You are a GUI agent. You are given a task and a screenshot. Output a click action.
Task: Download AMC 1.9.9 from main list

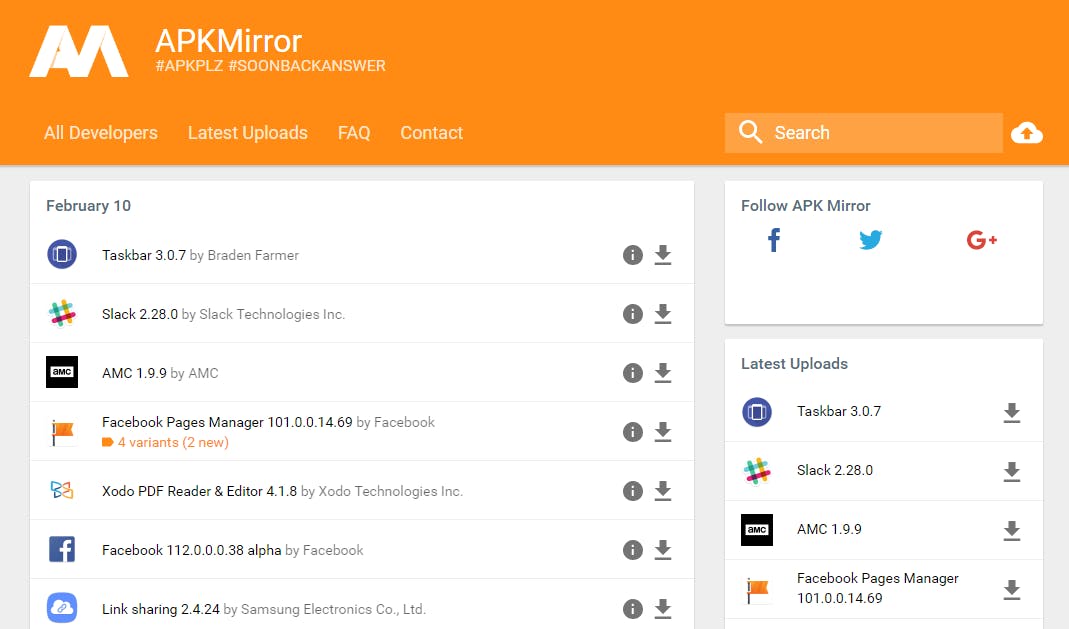[662, 373]
